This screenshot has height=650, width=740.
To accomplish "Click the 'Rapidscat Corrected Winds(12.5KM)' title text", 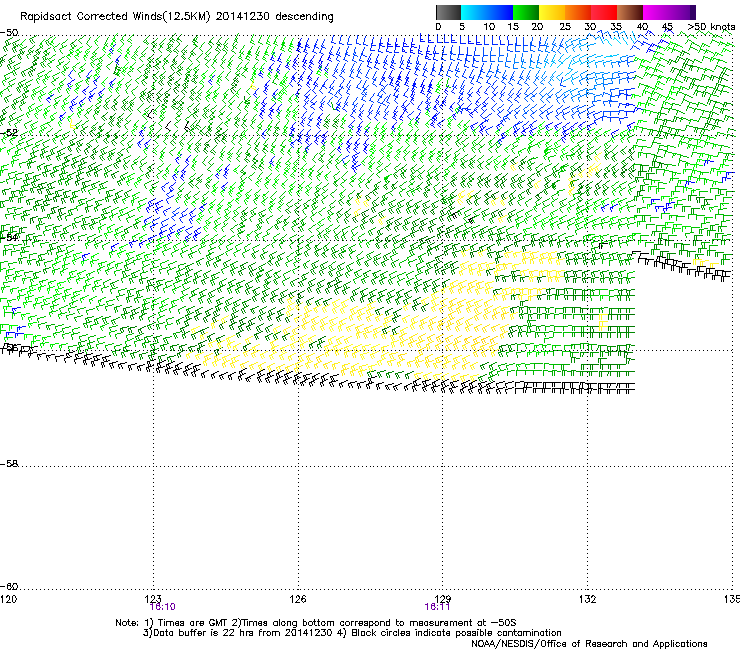I will [x=115, y=17].
